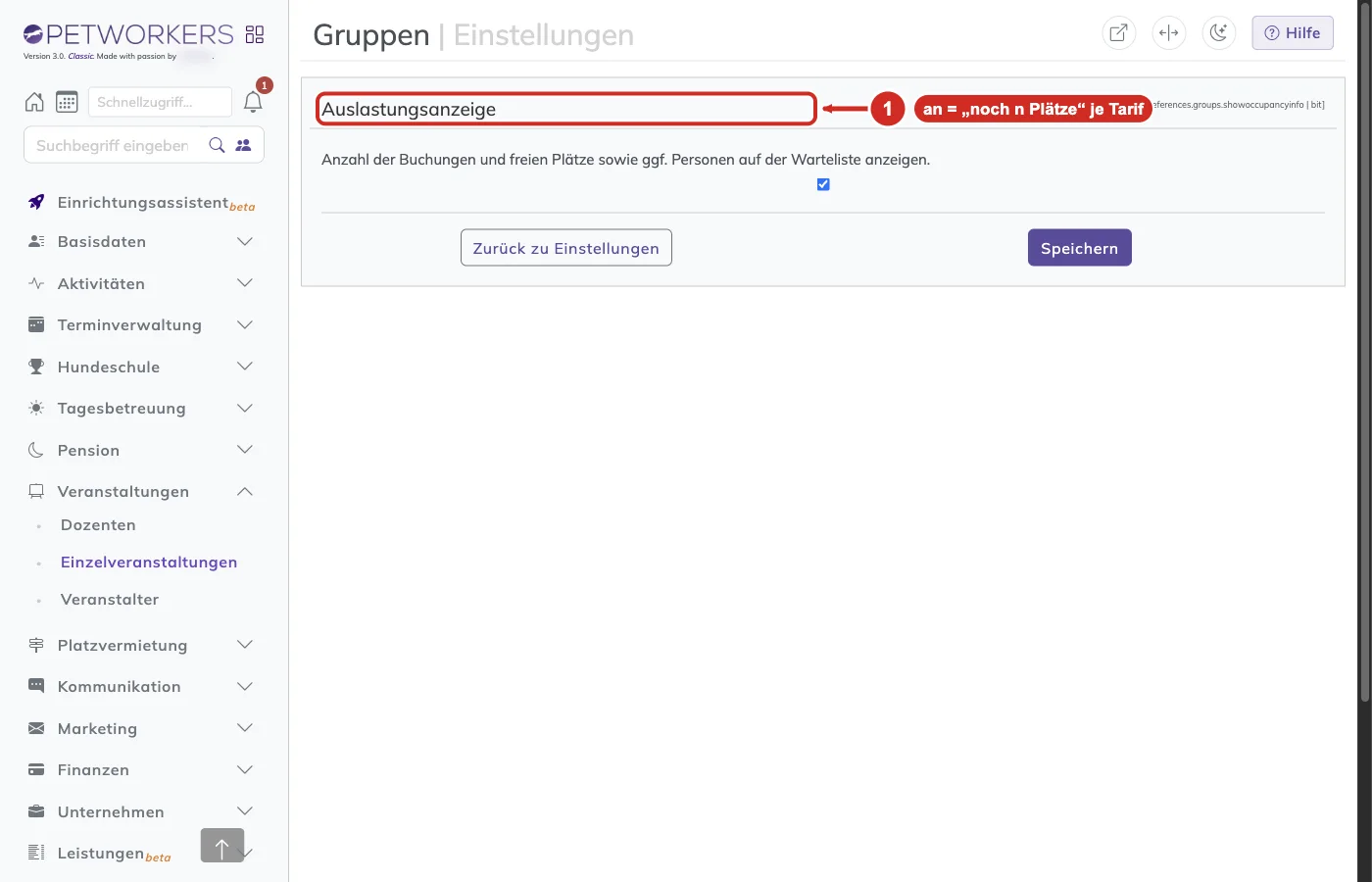Click the Auslastungsanzeige section title
This screenshot has height=882, width=1372.
click(x=409, y=109)
